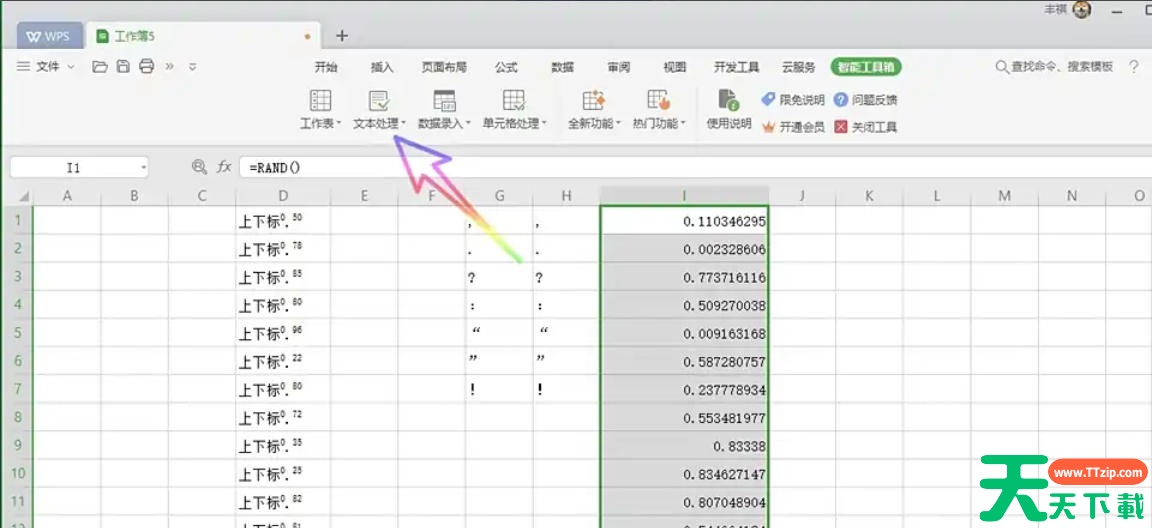The height and width of the screenshot is (528, 1152).
Task: Click the 问题反馈 button
Action: (x=865, y=100)
